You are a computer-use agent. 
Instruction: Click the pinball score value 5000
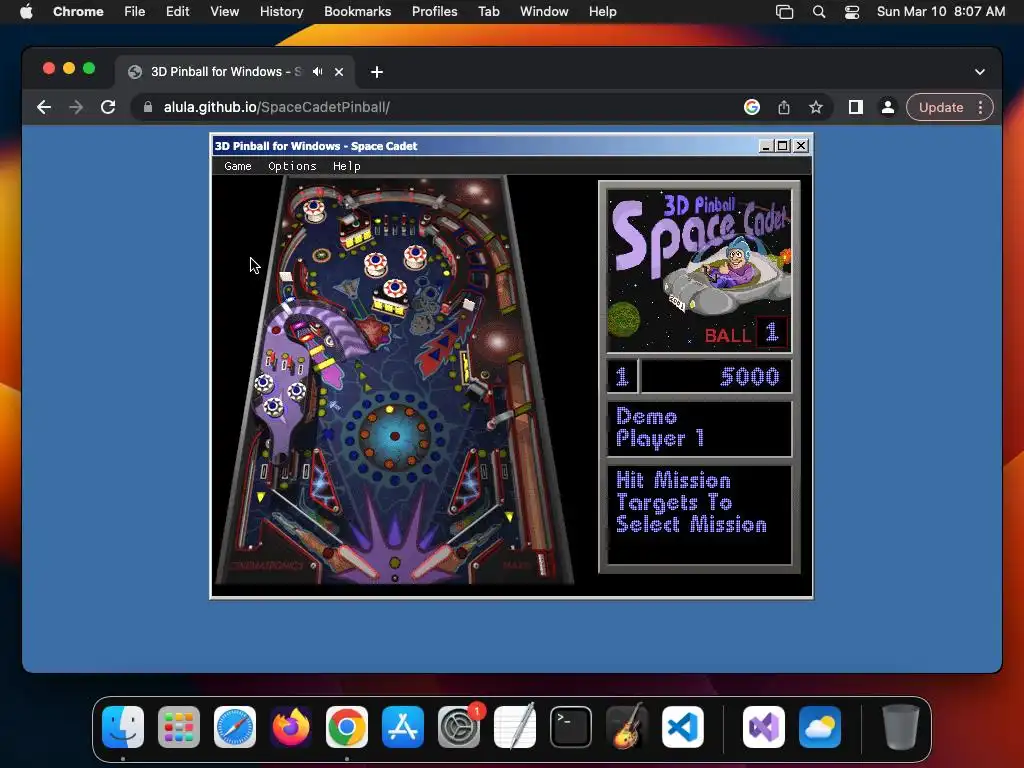click(750, 376)
